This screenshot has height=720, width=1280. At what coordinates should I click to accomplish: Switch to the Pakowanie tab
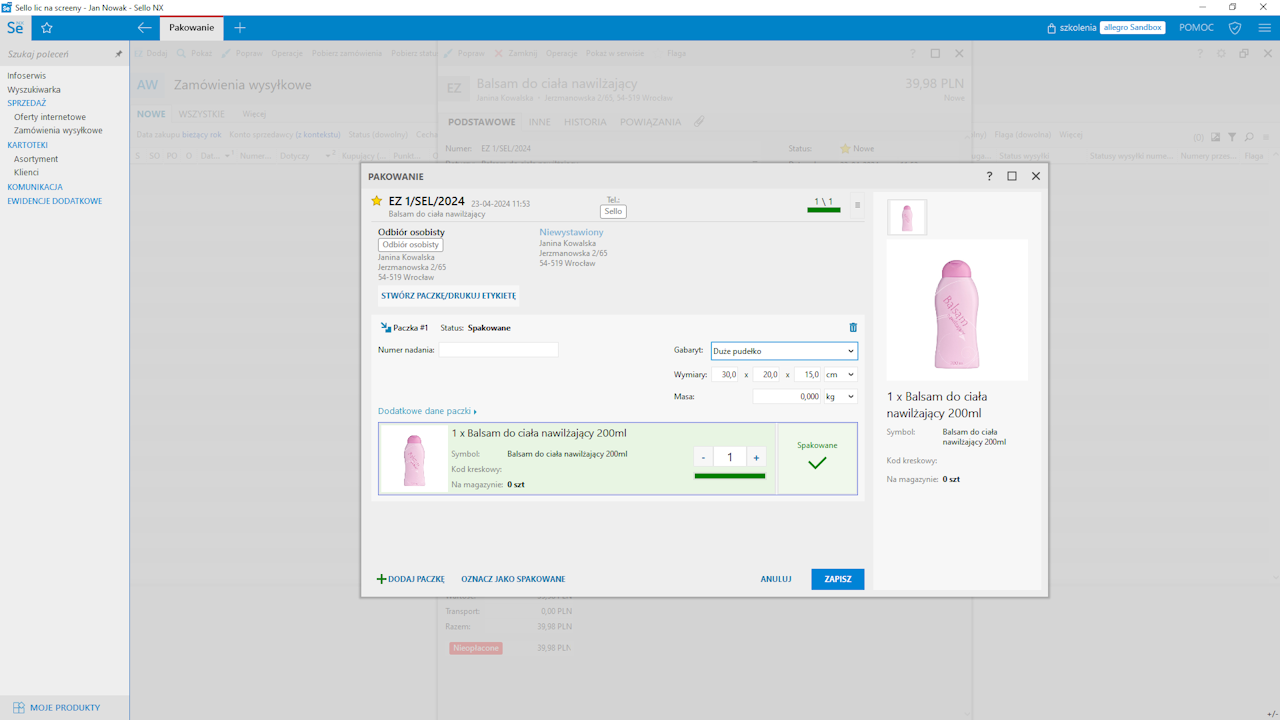click(x=191, y=28)
